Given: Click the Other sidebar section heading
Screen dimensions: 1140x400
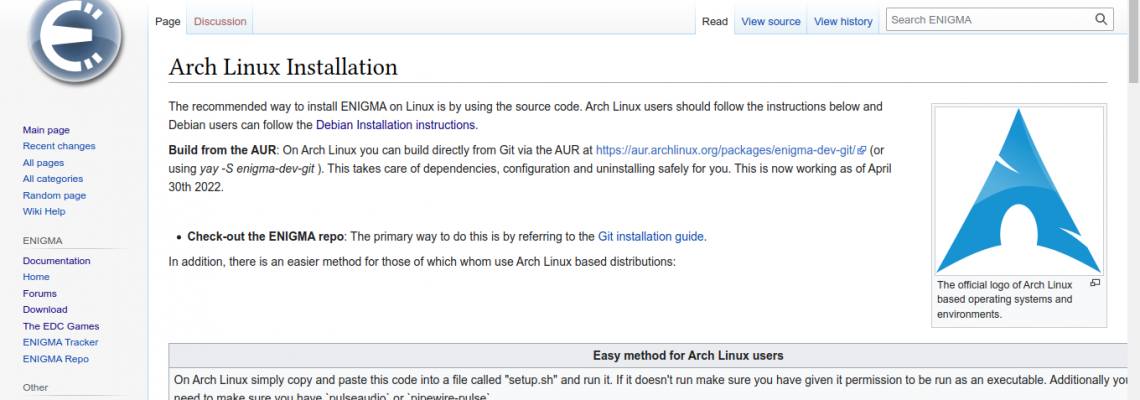Looking at the screenshot, I should pos(36,388).
